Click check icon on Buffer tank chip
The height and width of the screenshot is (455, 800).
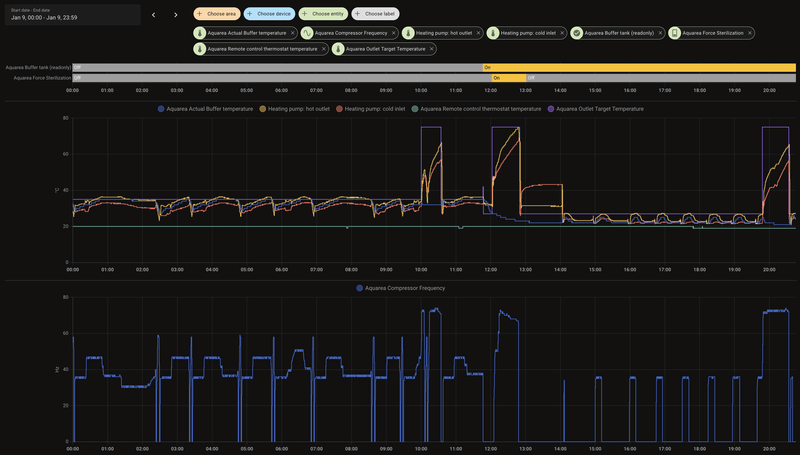(577, 33)
